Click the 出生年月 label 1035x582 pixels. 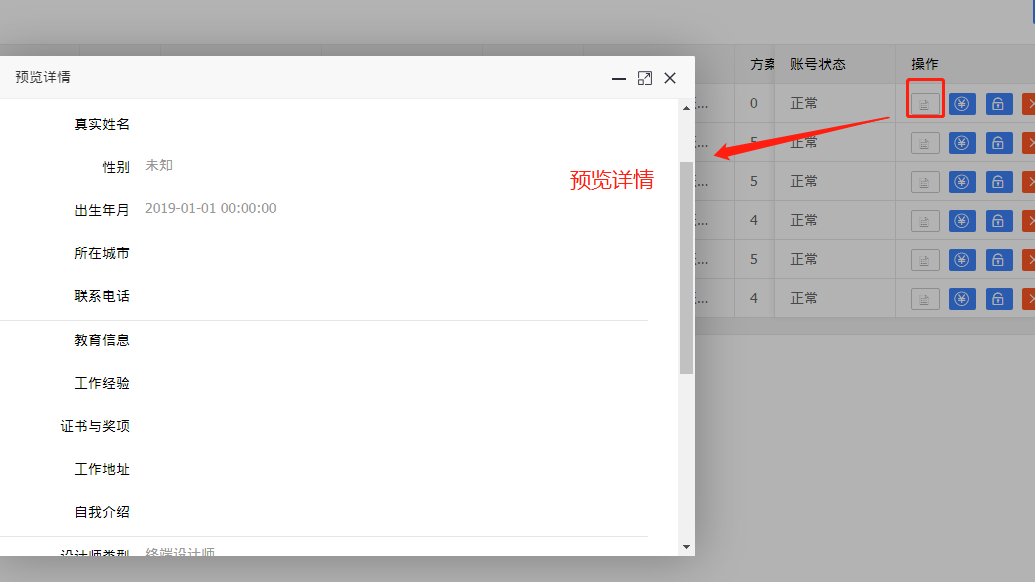pyautogui.click(x=102, y=210)
